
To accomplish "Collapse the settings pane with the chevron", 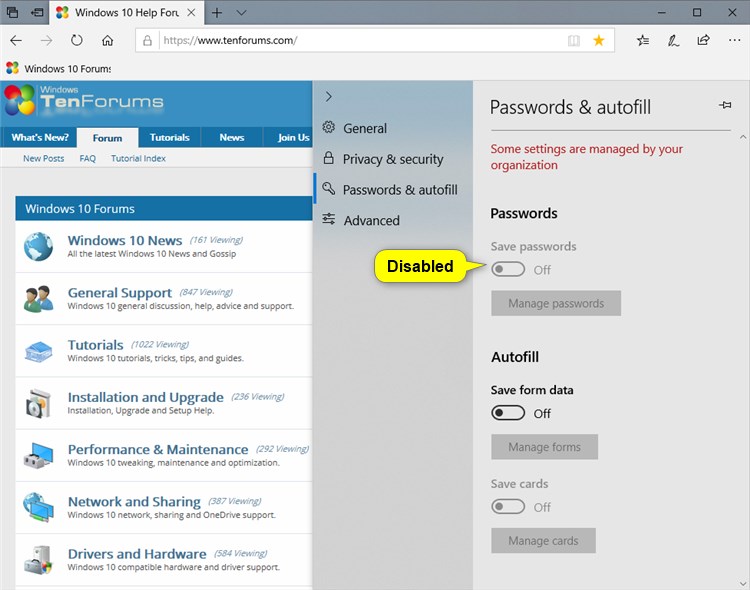I will coord(329,97).
